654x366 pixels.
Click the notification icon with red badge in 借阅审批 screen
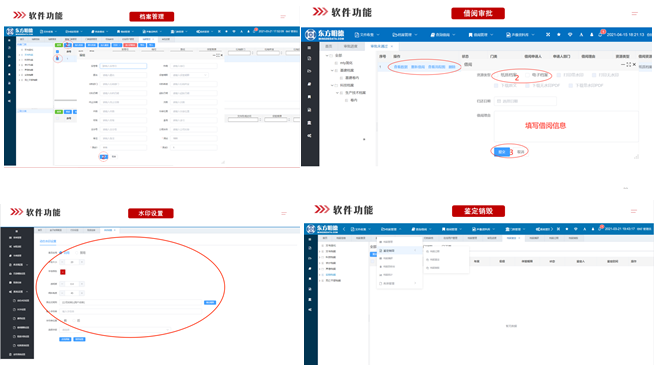coord(601,34)
